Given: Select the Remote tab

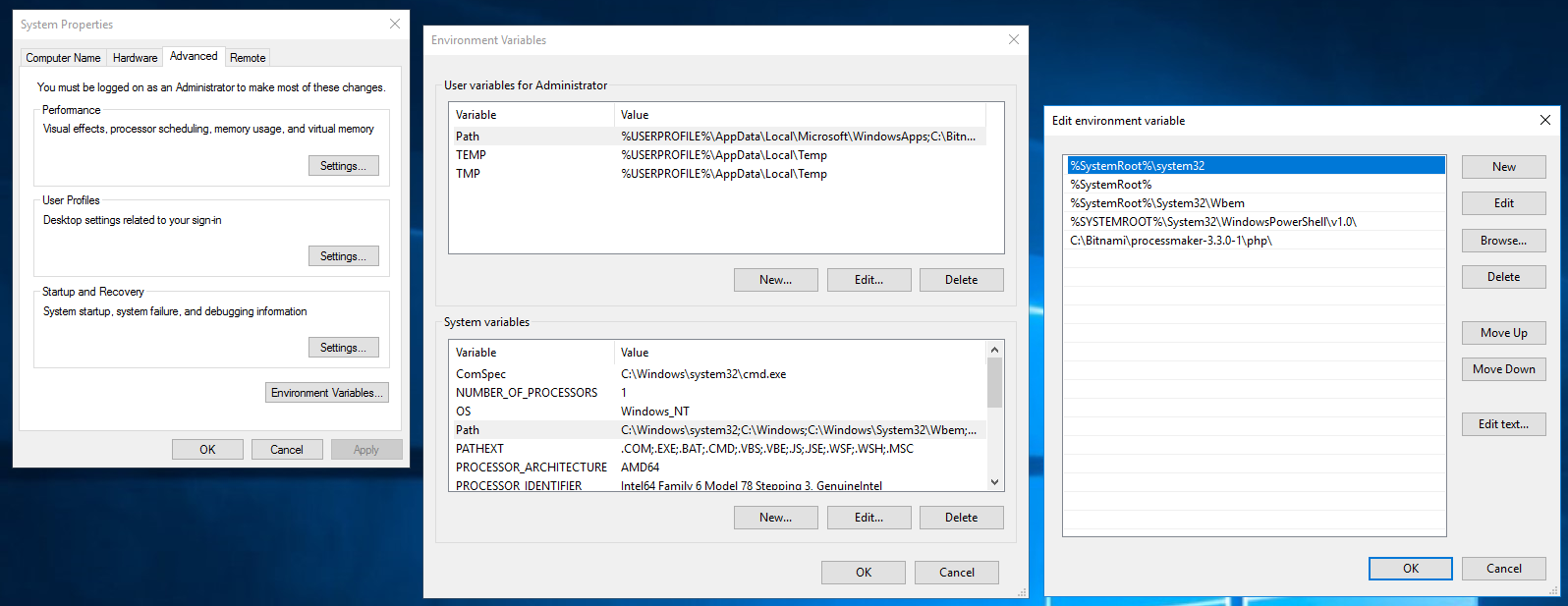Looking at the screenshot, I should point(248,58).
